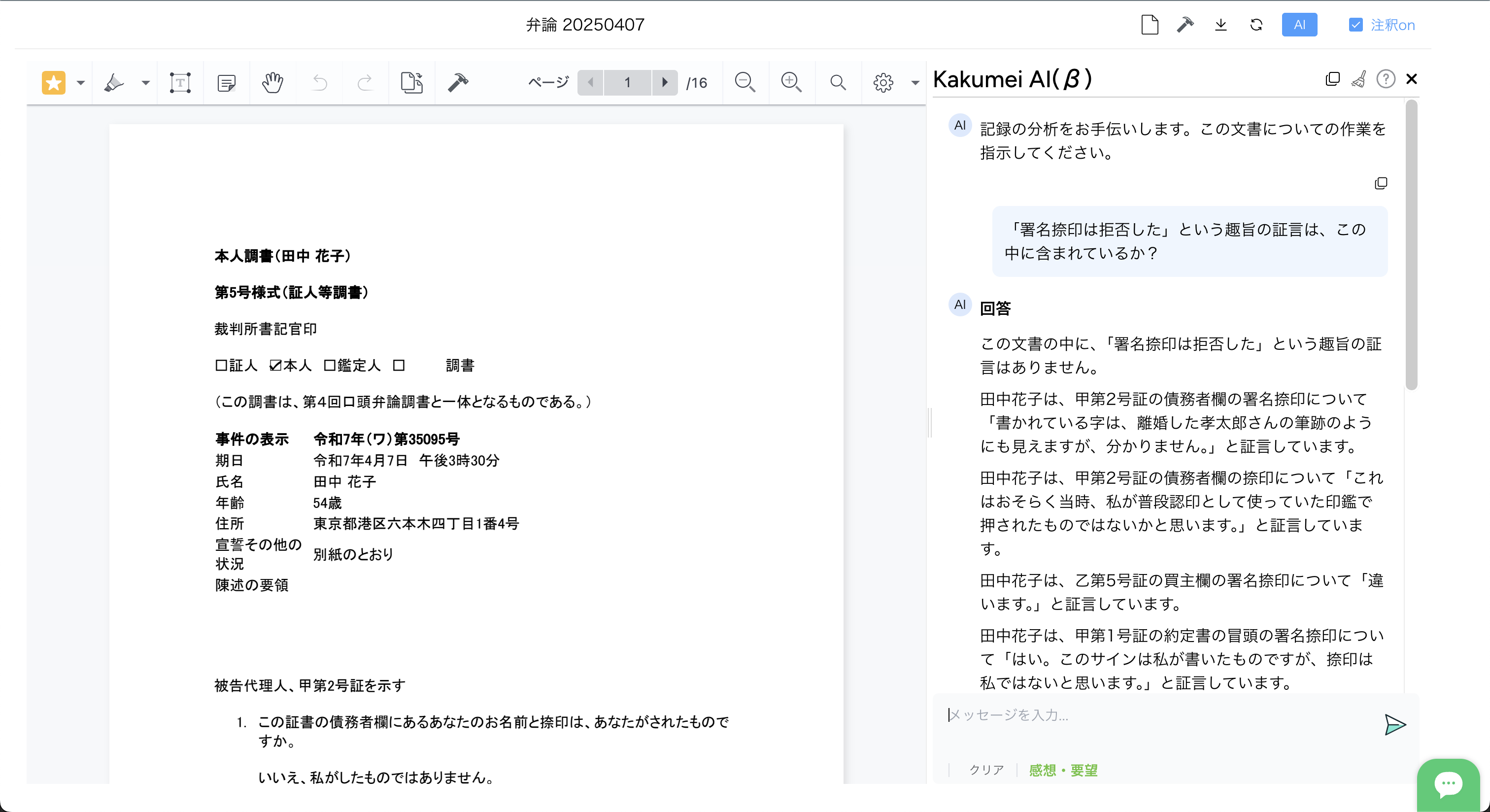Send the chat message
Screen dimensions: 1490x812
pyautogui.click(x=1394, y=725)
